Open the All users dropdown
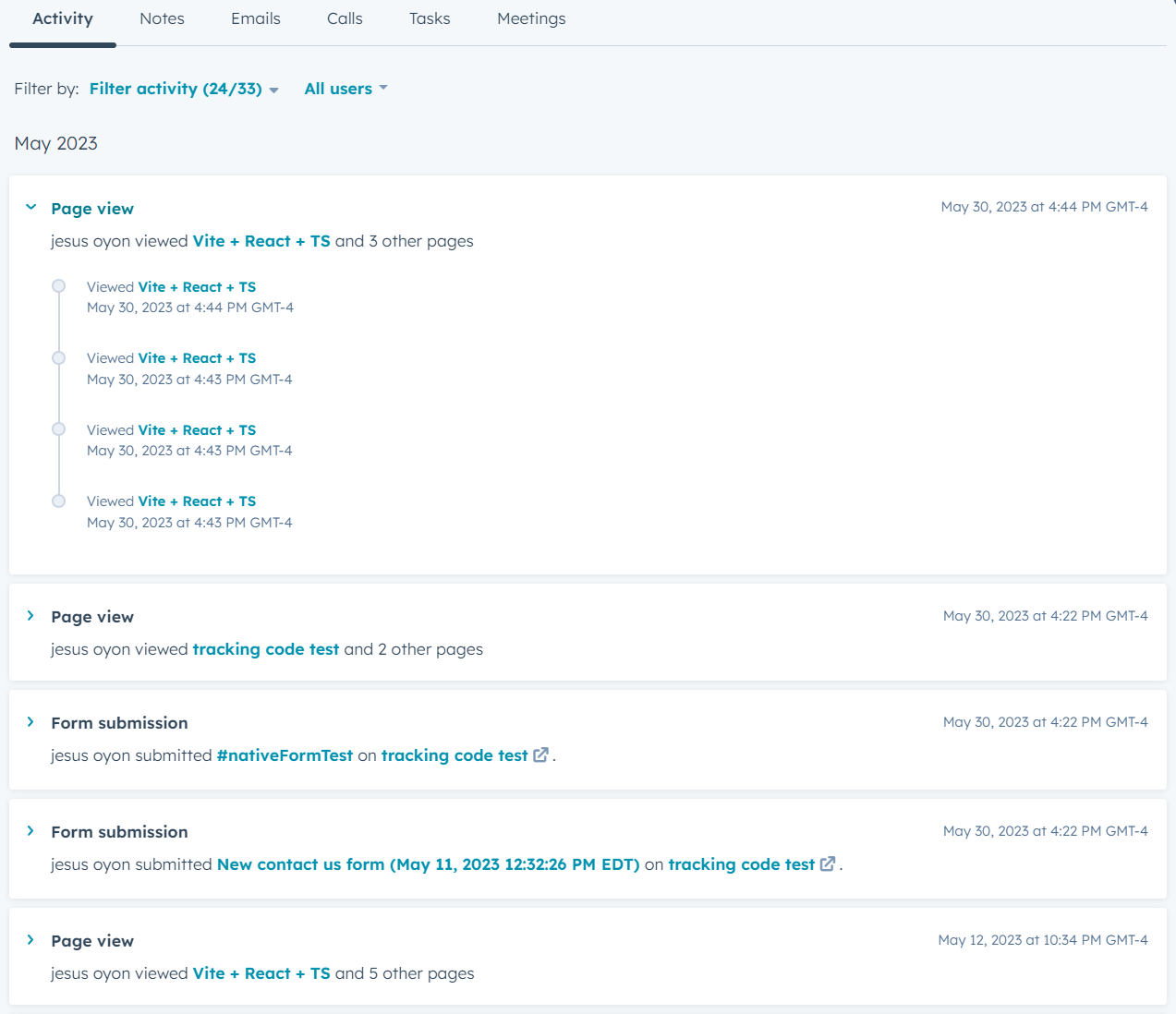The image size is (1176, 1014). 346,89
